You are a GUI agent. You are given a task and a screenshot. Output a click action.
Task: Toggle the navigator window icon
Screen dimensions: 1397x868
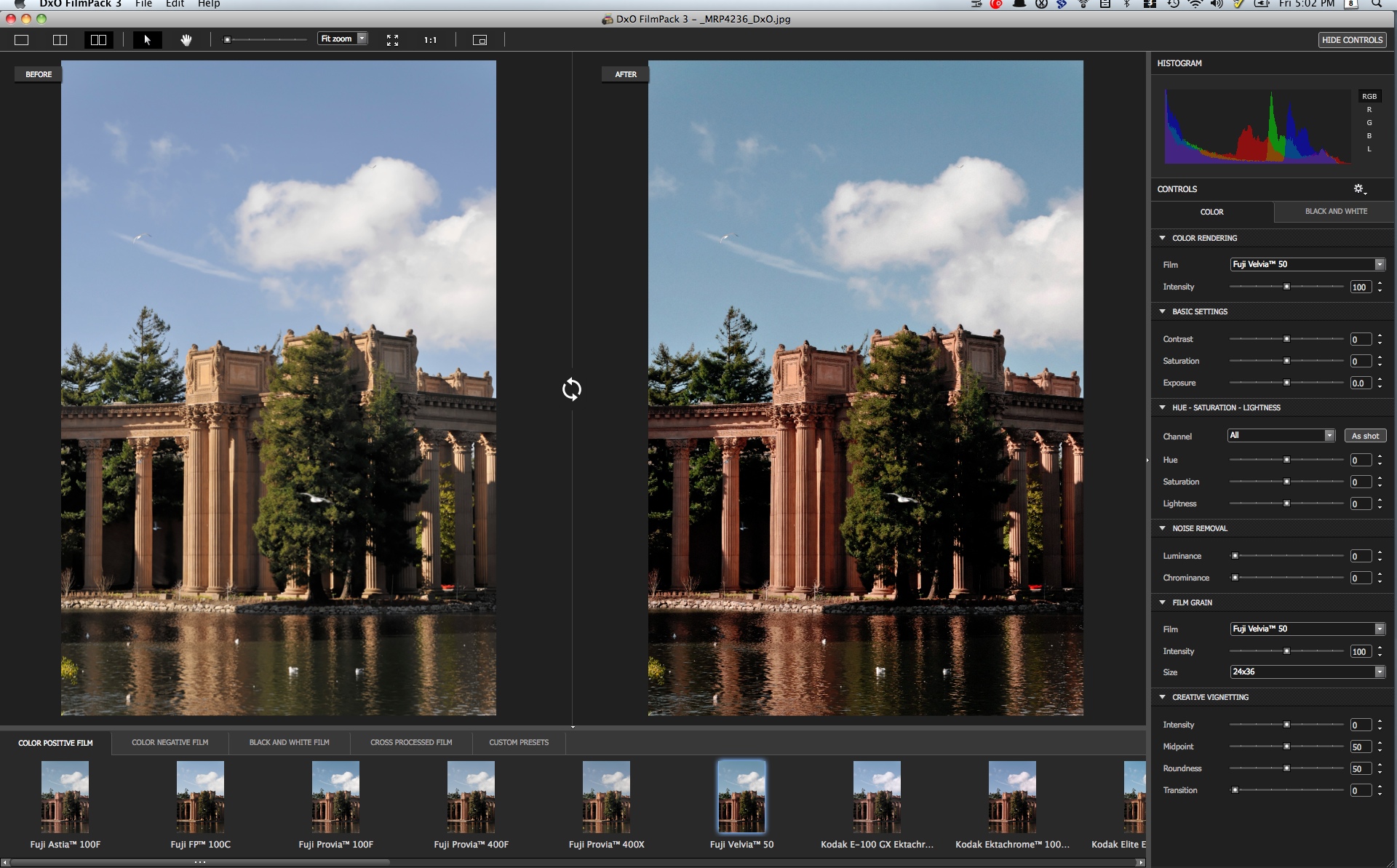[x=479, y=40]
